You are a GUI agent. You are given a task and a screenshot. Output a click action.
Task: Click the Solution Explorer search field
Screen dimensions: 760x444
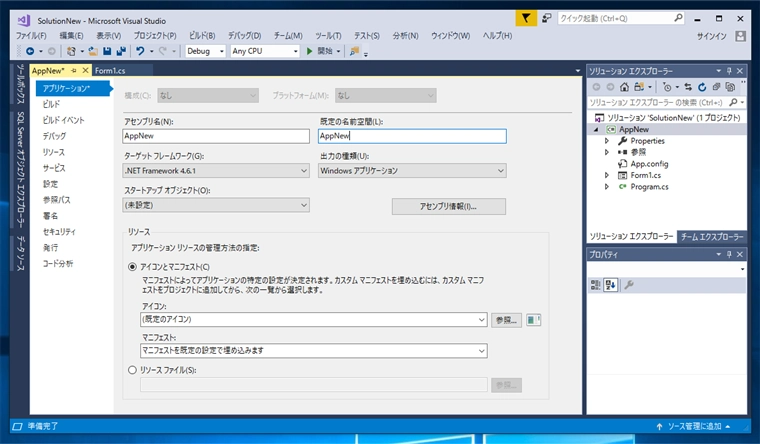pos(666,102)
